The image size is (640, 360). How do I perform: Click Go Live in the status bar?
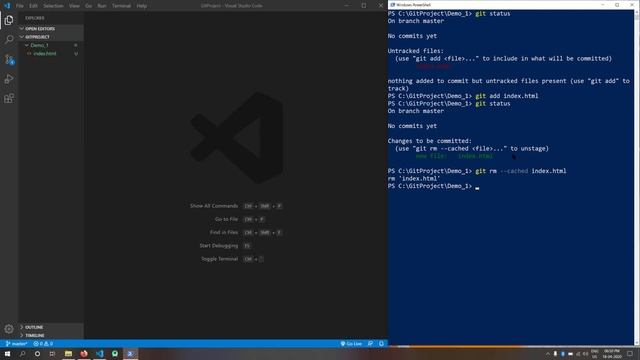click(x=351, y=344)
